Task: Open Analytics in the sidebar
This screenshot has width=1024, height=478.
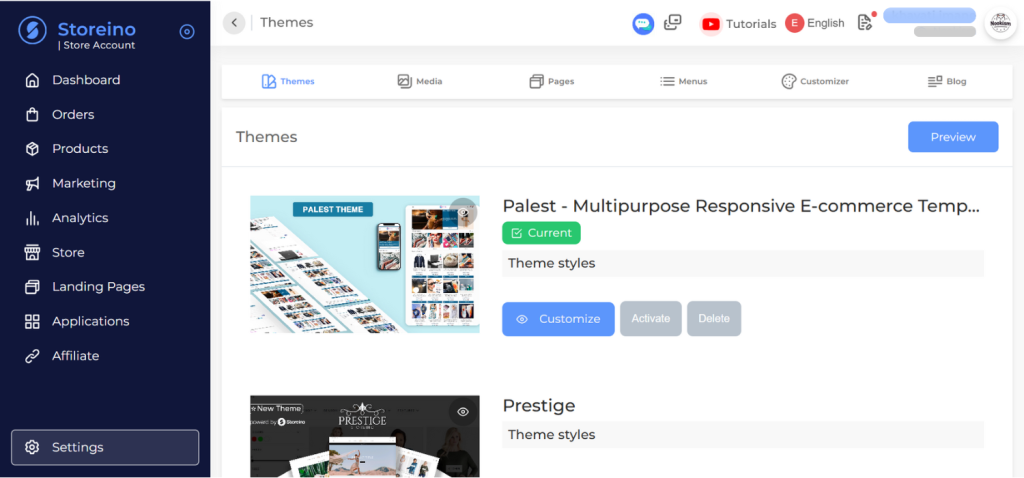Action: pos(80,218)
